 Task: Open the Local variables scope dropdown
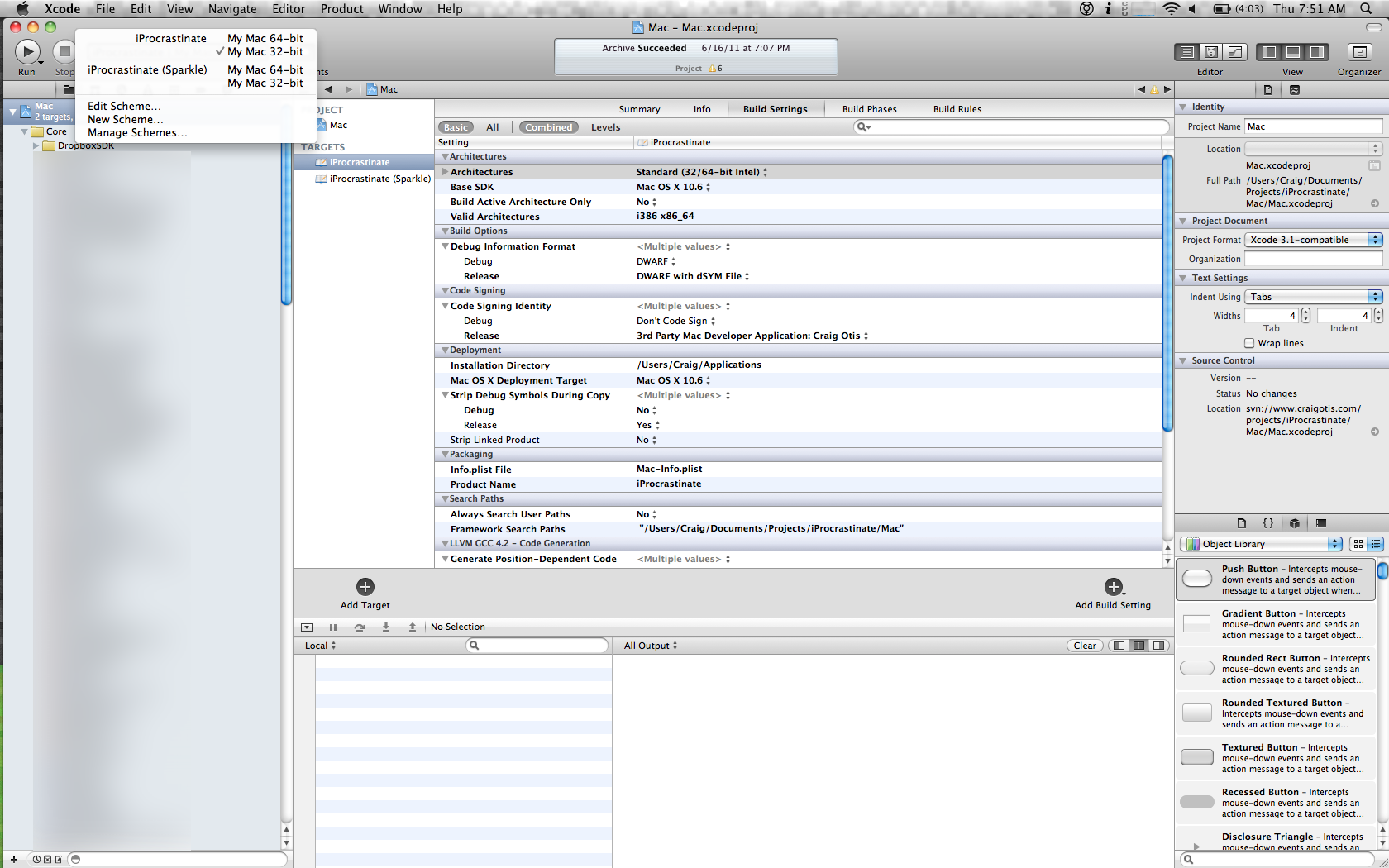[321, 646]
